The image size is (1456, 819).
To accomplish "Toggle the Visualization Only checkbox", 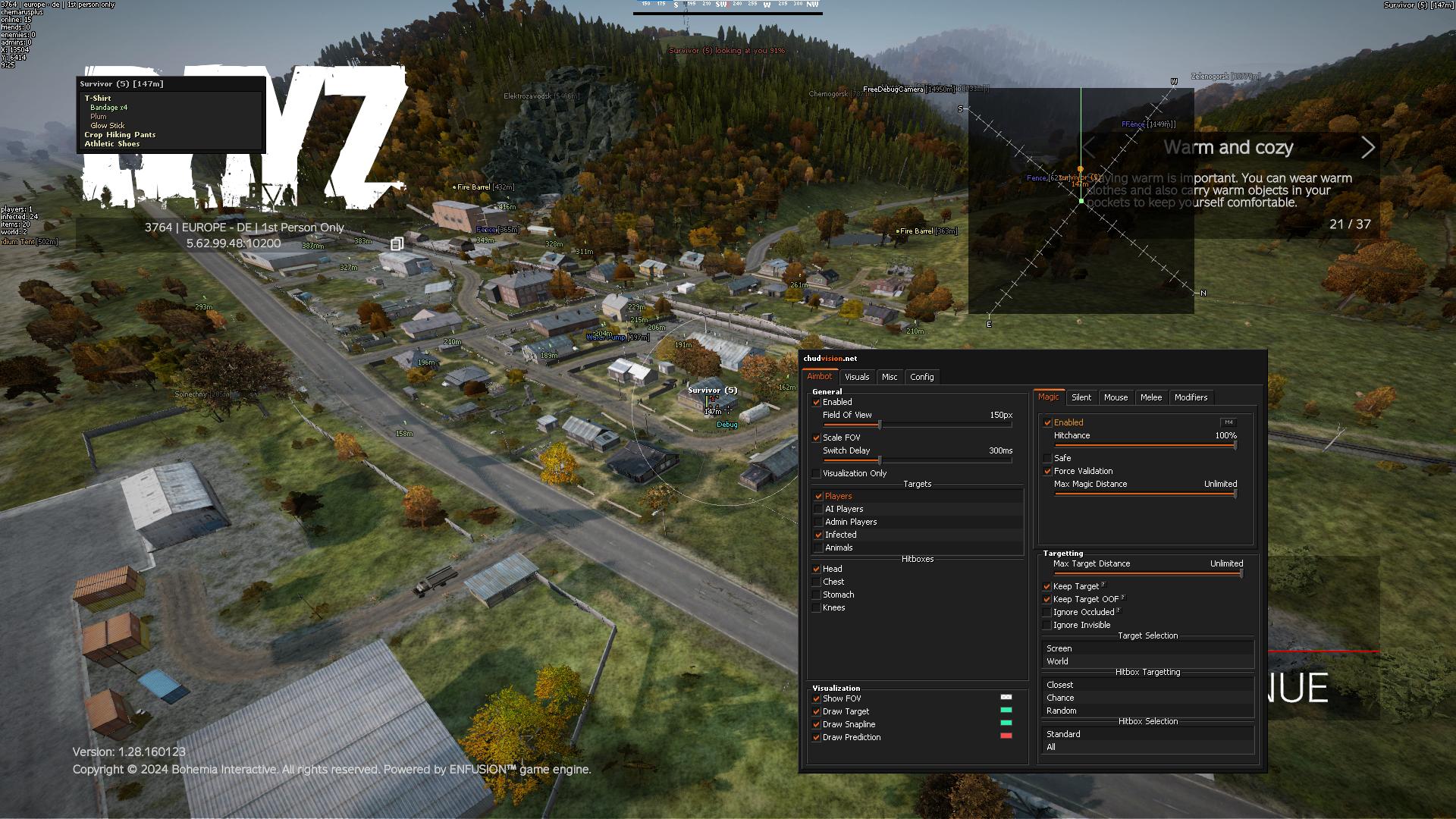I will point(817,473).
